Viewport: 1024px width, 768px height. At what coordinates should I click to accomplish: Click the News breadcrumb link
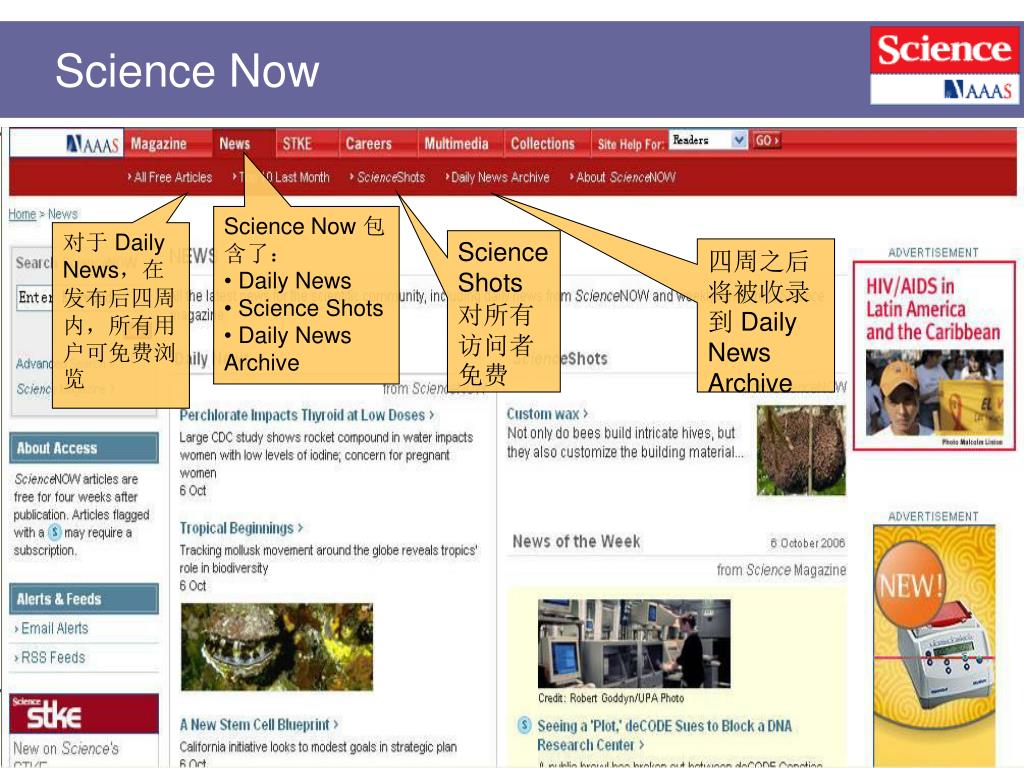(63, 214)
